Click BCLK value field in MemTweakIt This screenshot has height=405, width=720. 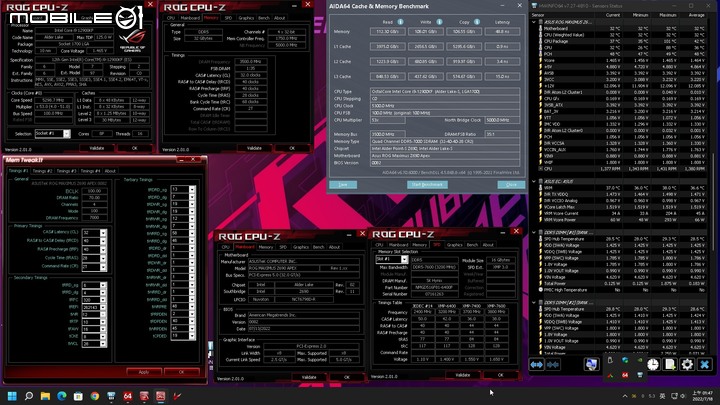pos(94,191)
